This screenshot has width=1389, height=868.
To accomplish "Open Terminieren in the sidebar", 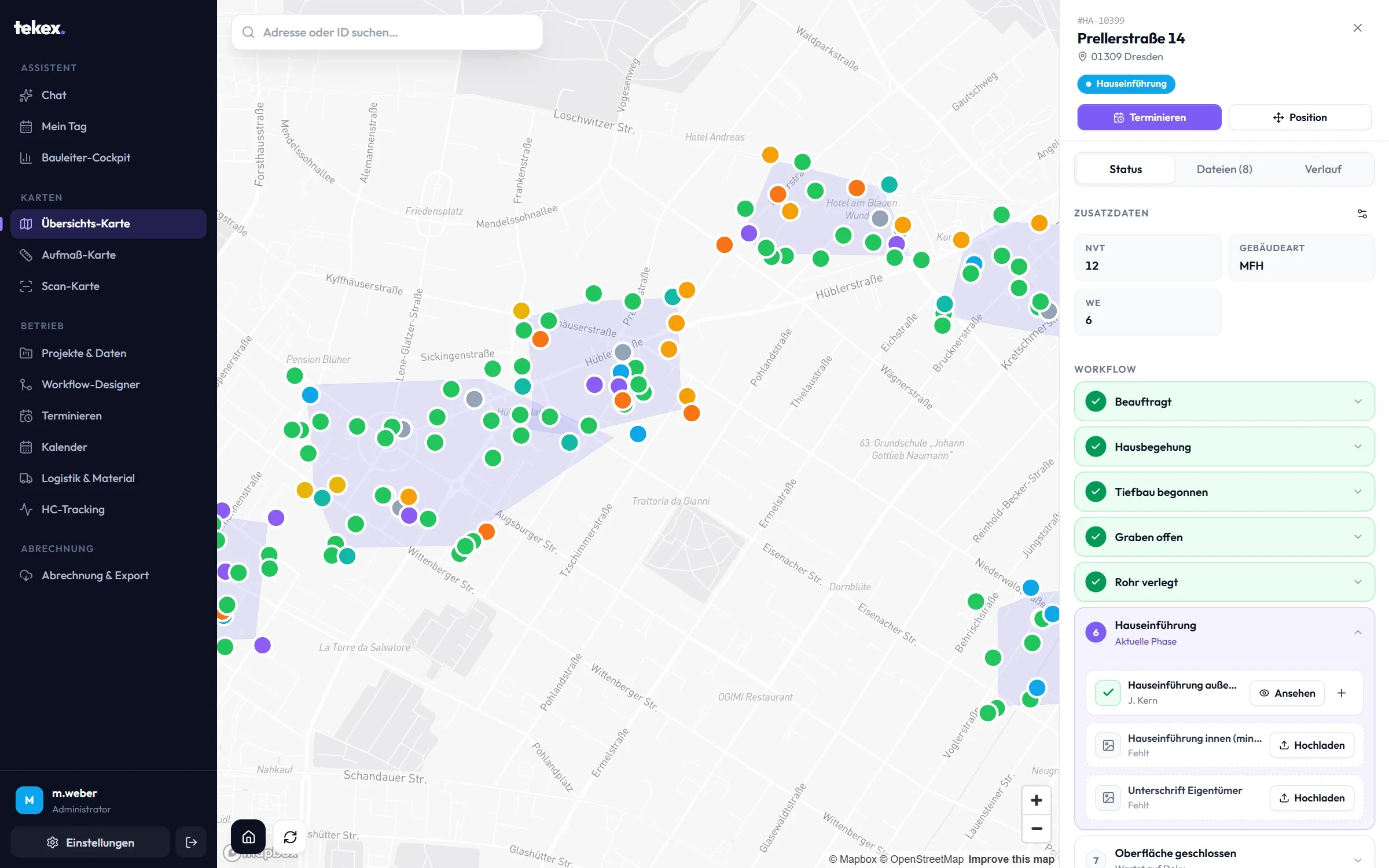I will (108, 415).
